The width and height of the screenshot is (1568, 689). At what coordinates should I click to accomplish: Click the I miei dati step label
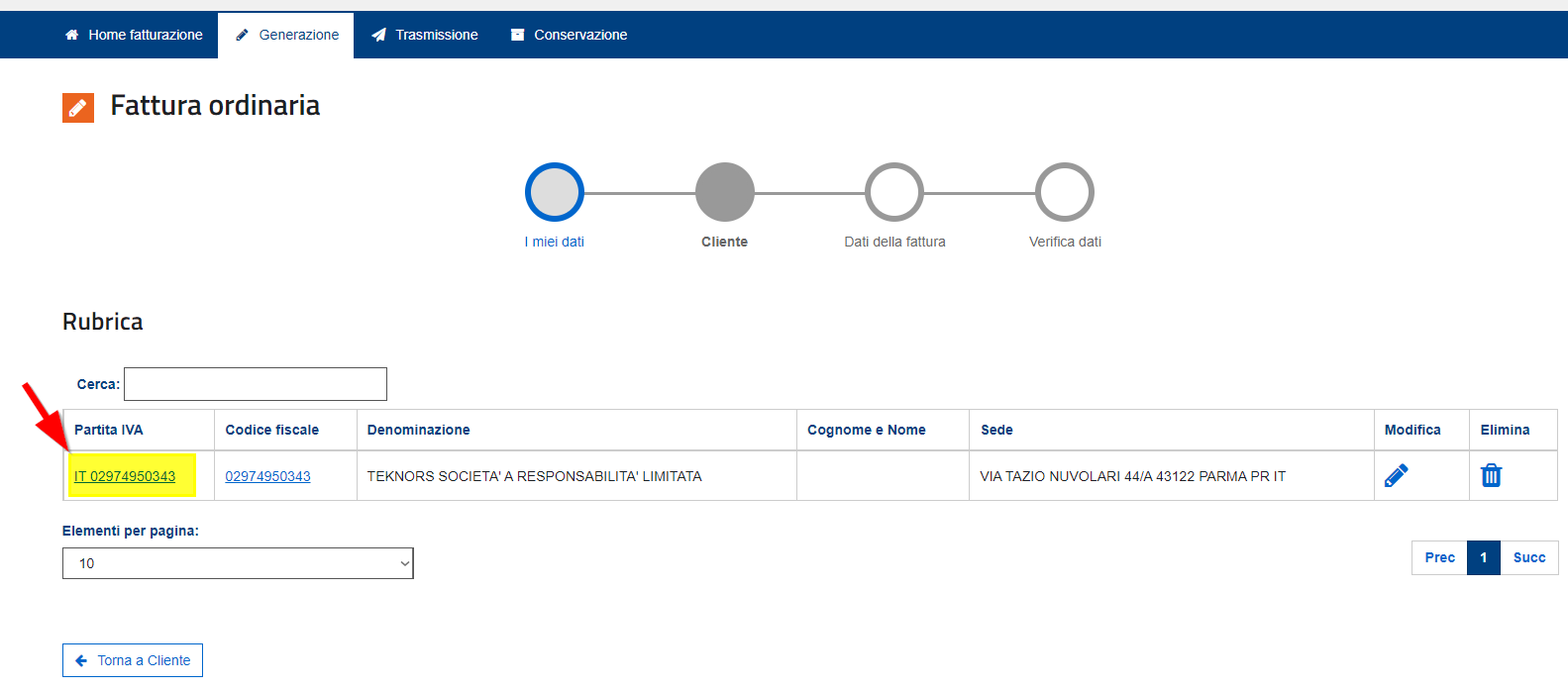[555, 242]
